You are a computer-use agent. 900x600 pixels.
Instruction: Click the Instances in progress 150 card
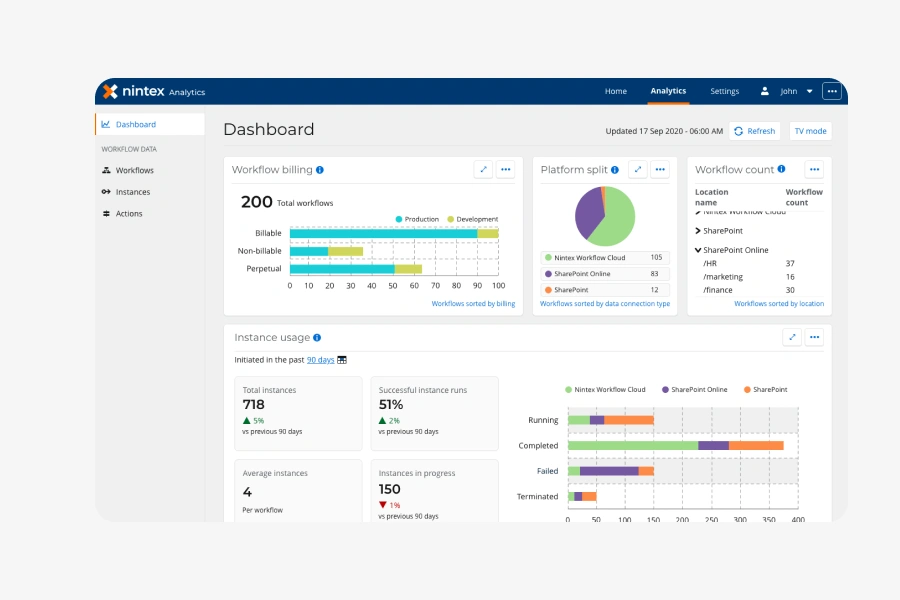(435, 491)
